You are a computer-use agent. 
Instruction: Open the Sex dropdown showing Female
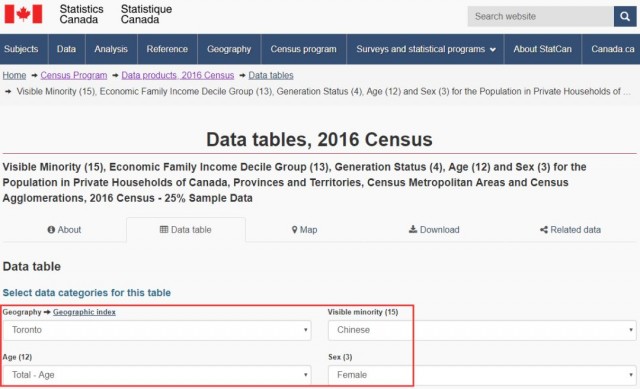coord(482,375)
